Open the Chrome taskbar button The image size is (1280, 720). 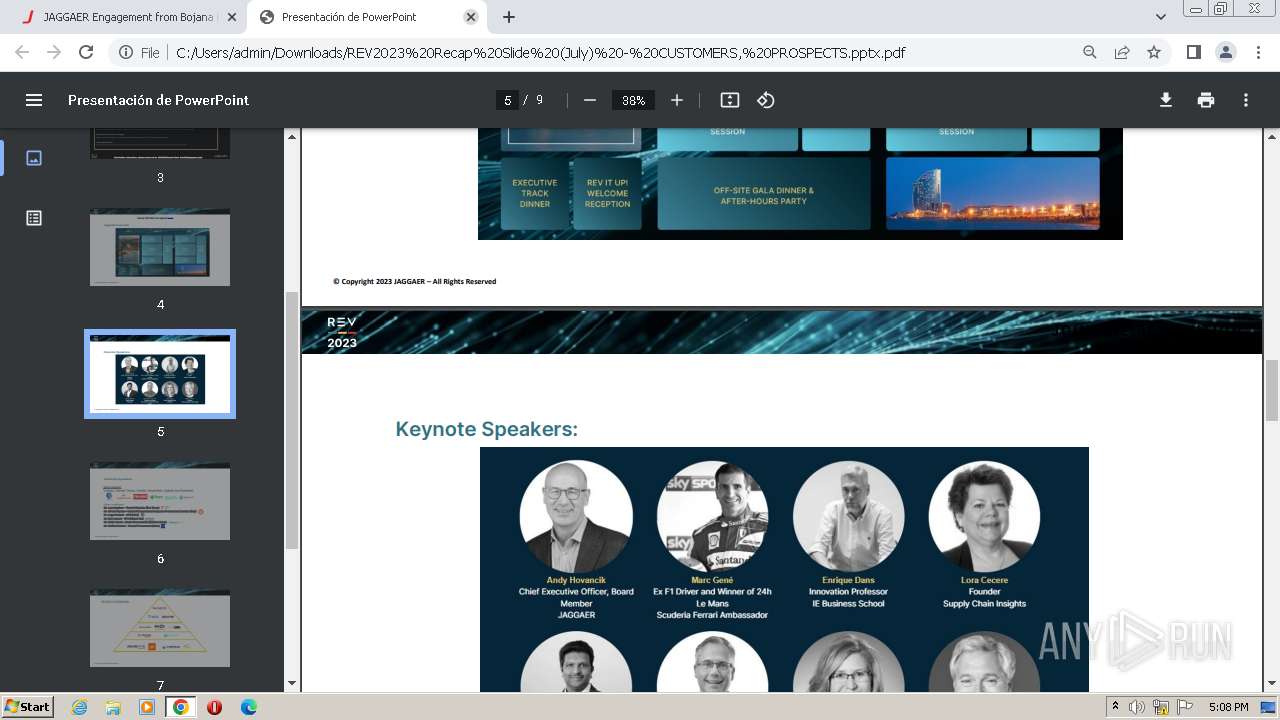tap(180, 707)
